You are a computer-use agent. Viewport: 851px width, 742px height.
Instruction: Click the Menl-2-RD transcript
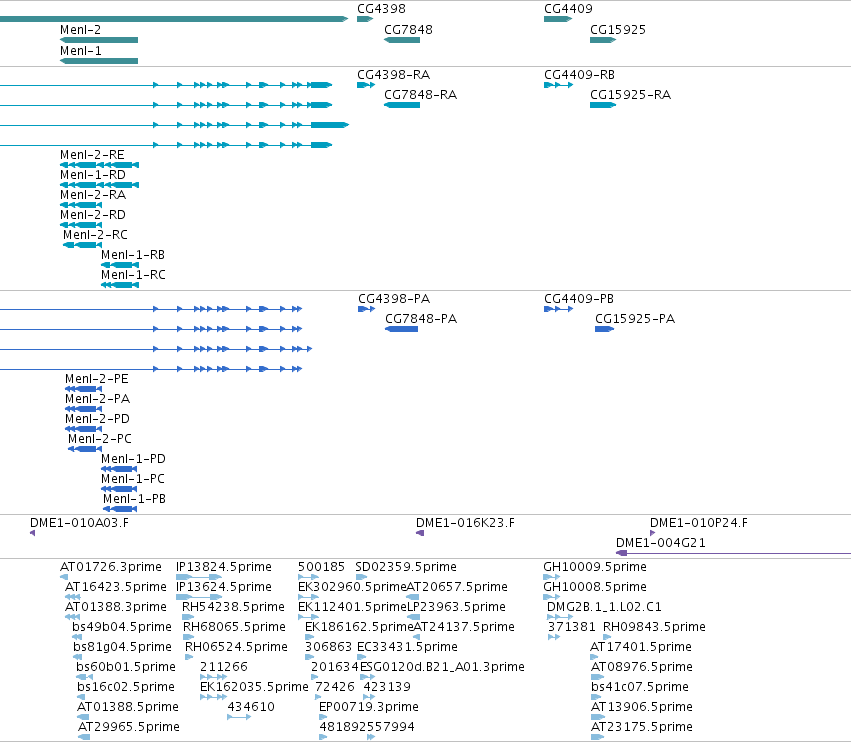point(81,225)
